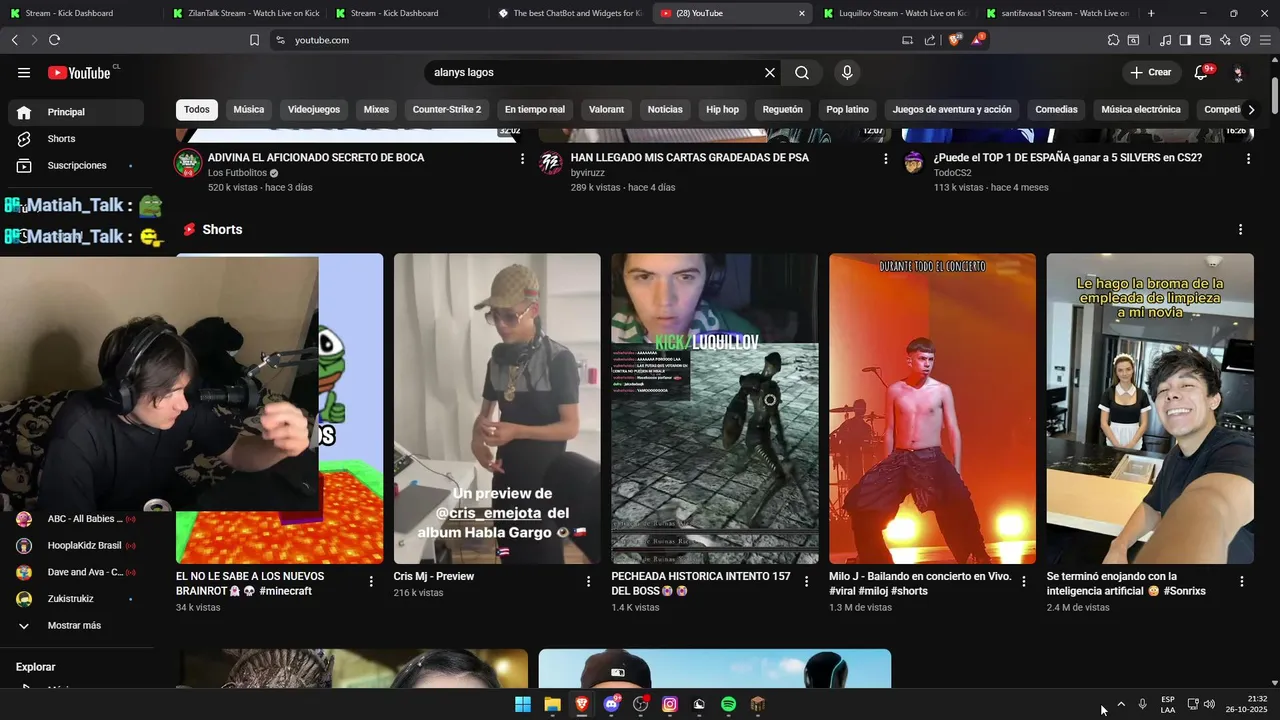Select the Todos filter chip

pyautogui.click(x=197, y=110)
